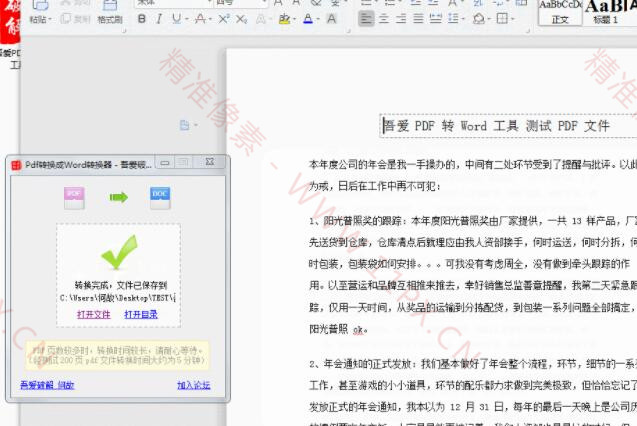Click the greyed text effects A icon
The image size is (637, 426).
(x=260, y=19)
